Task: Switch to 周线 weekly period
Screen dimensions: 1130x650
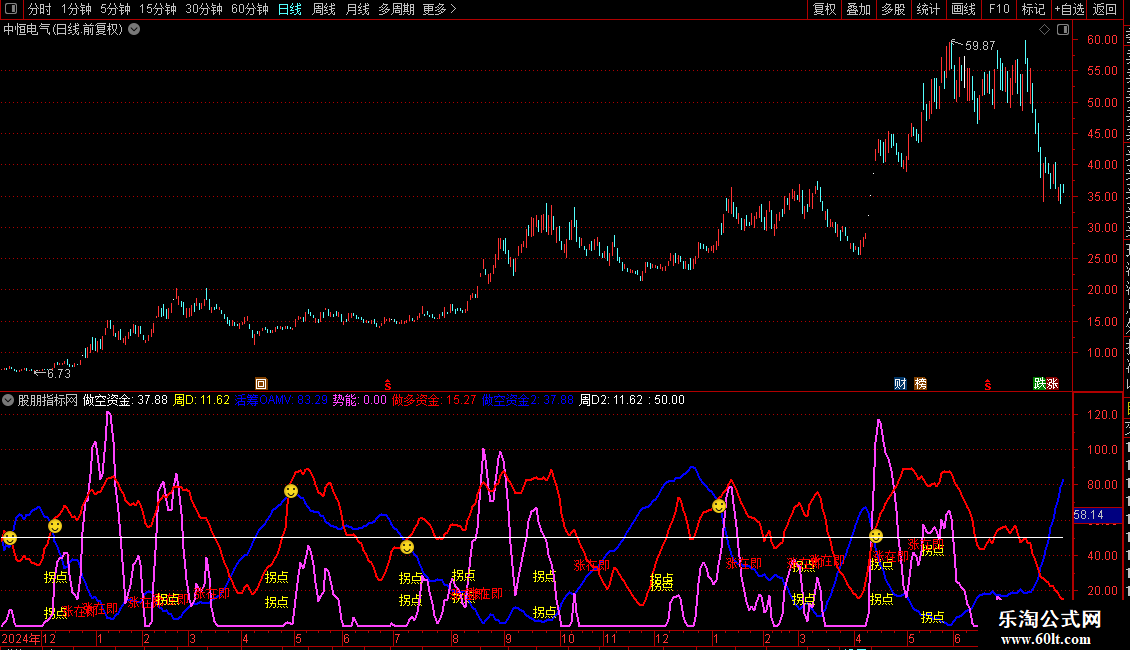Action: coord(324,9)
